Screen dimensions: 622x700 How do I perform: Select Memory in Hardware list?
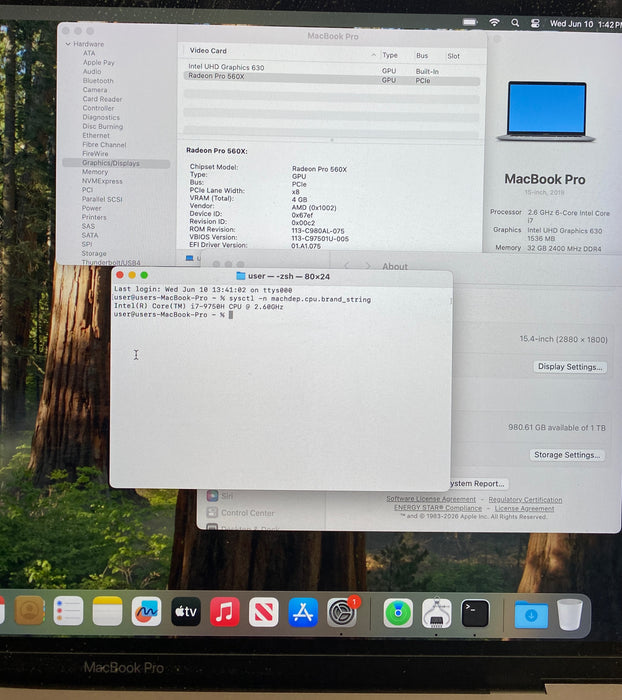click(x=95, y=172)
